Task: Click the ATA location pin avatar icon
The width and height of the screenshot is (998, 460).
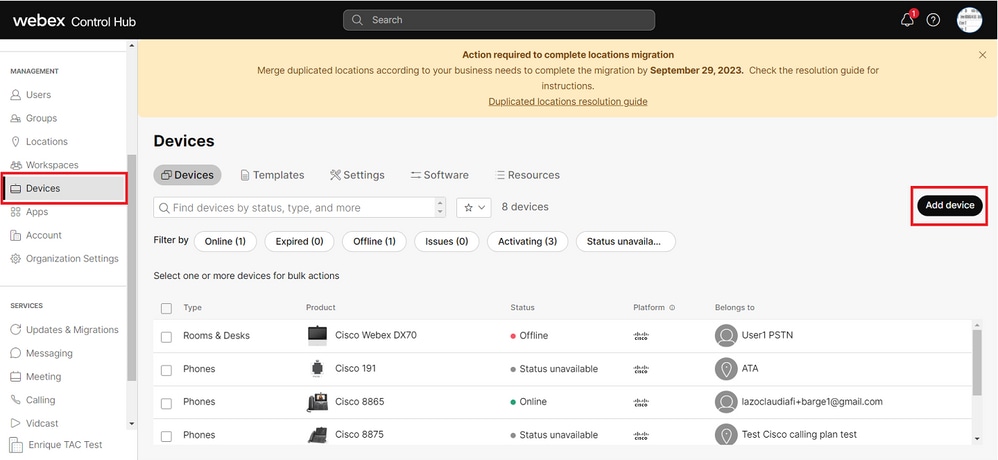Action: pos(726,368)
